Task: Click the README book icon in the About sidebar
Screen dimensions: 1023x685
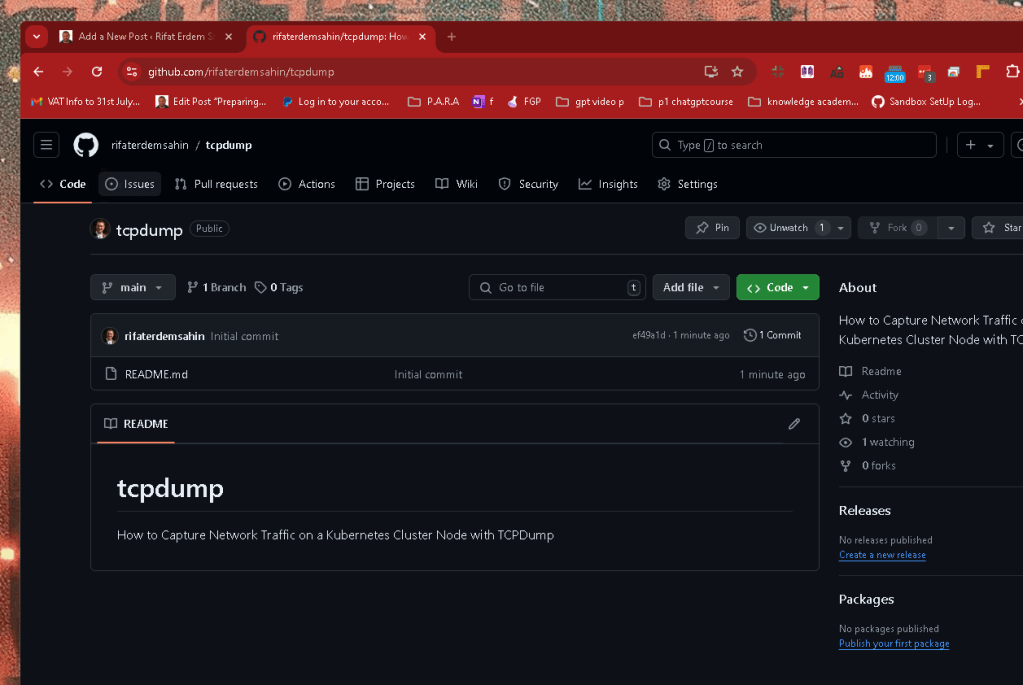Action: click(846, 371)
